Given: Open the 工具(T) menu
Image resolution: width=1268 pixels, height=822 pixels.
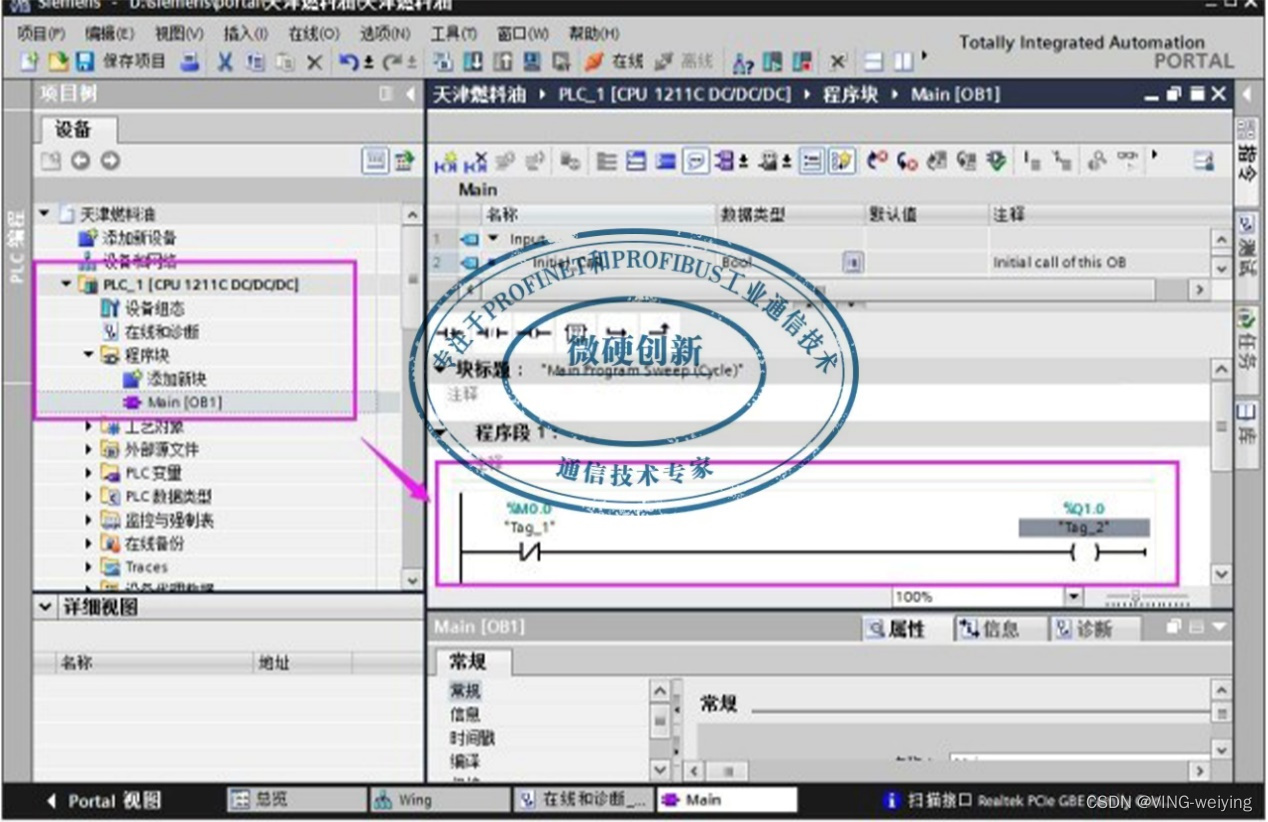Looking at the screenshot, I should tap(453, 34).
